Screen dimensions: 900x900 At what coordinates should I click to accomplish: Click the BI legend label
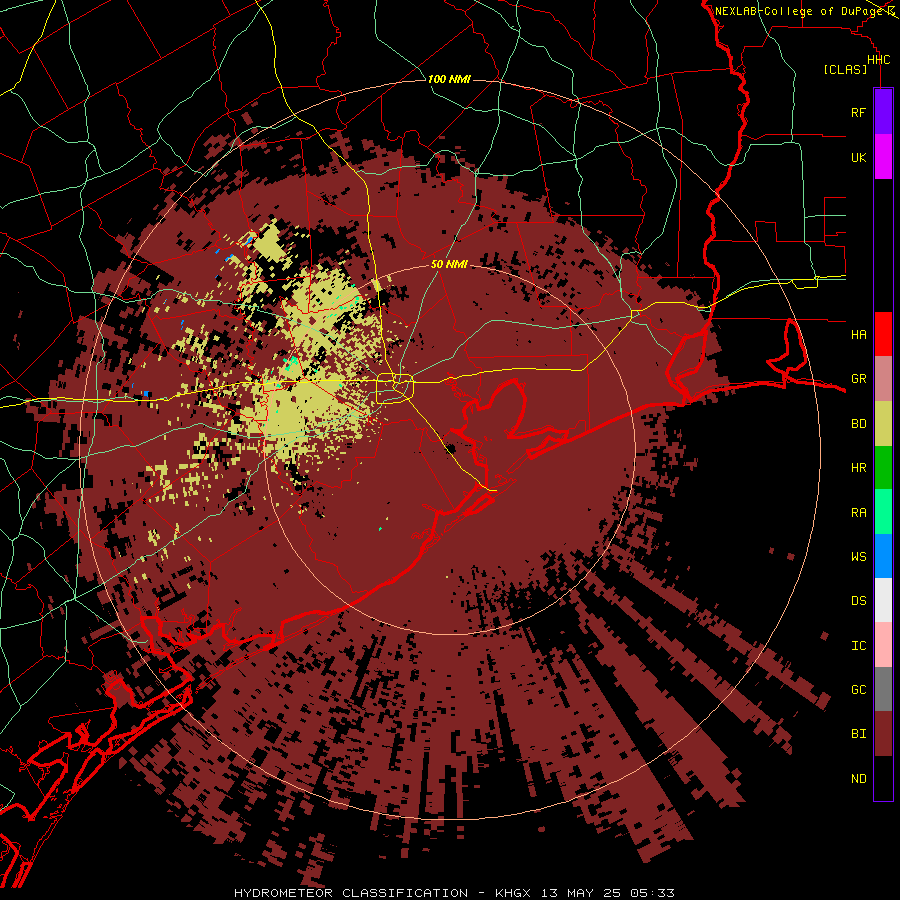point(858,734)
